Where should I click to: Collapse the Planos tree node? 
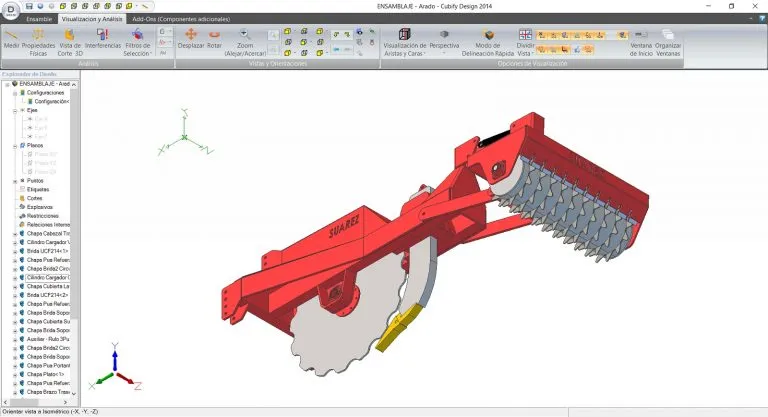pyautogui.click(x=14, y=146)
